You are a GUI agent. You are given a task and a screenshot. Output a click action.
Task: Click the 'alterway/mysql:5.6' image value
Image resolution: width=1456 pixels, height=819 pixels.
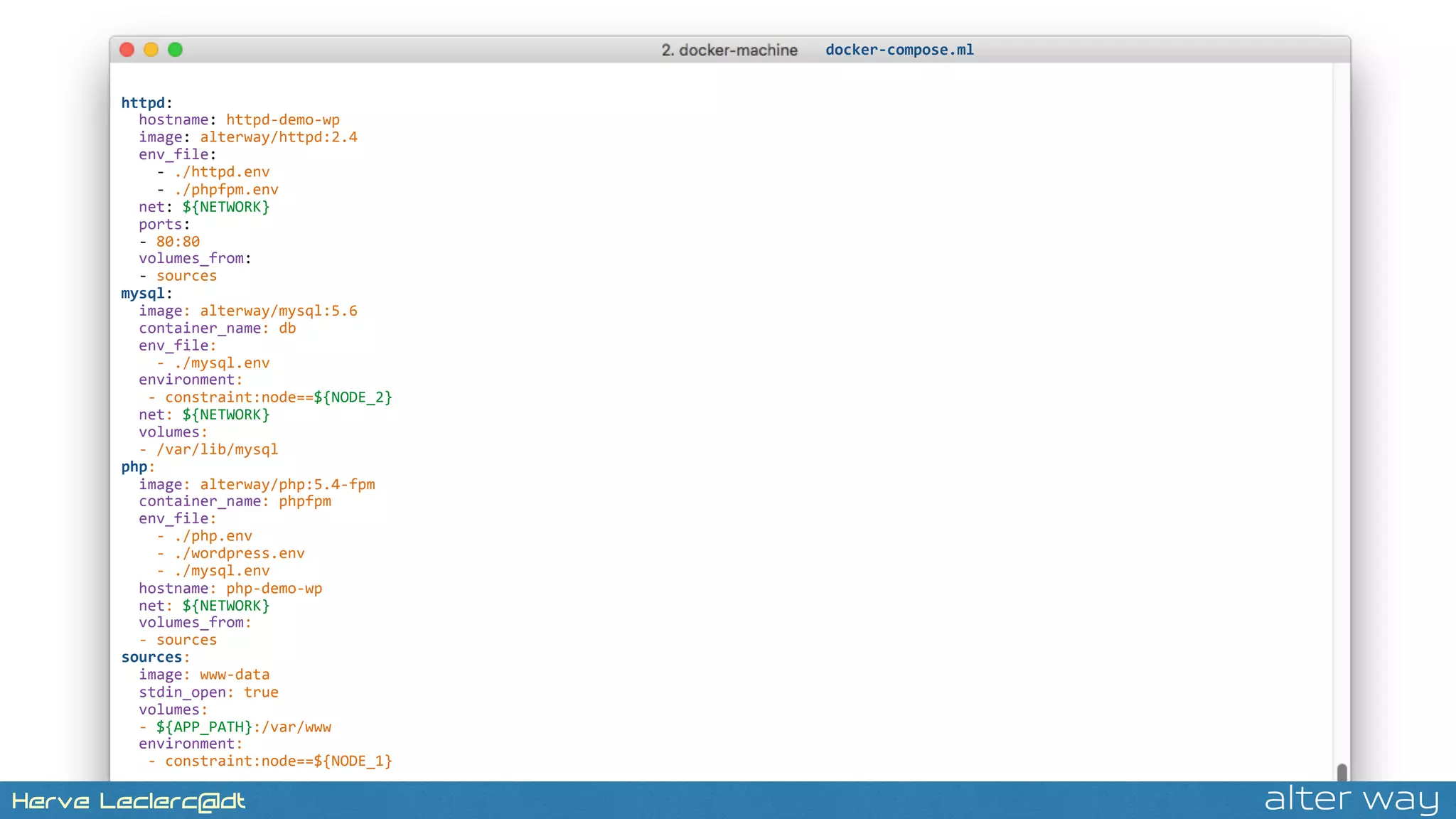(279, 311)
